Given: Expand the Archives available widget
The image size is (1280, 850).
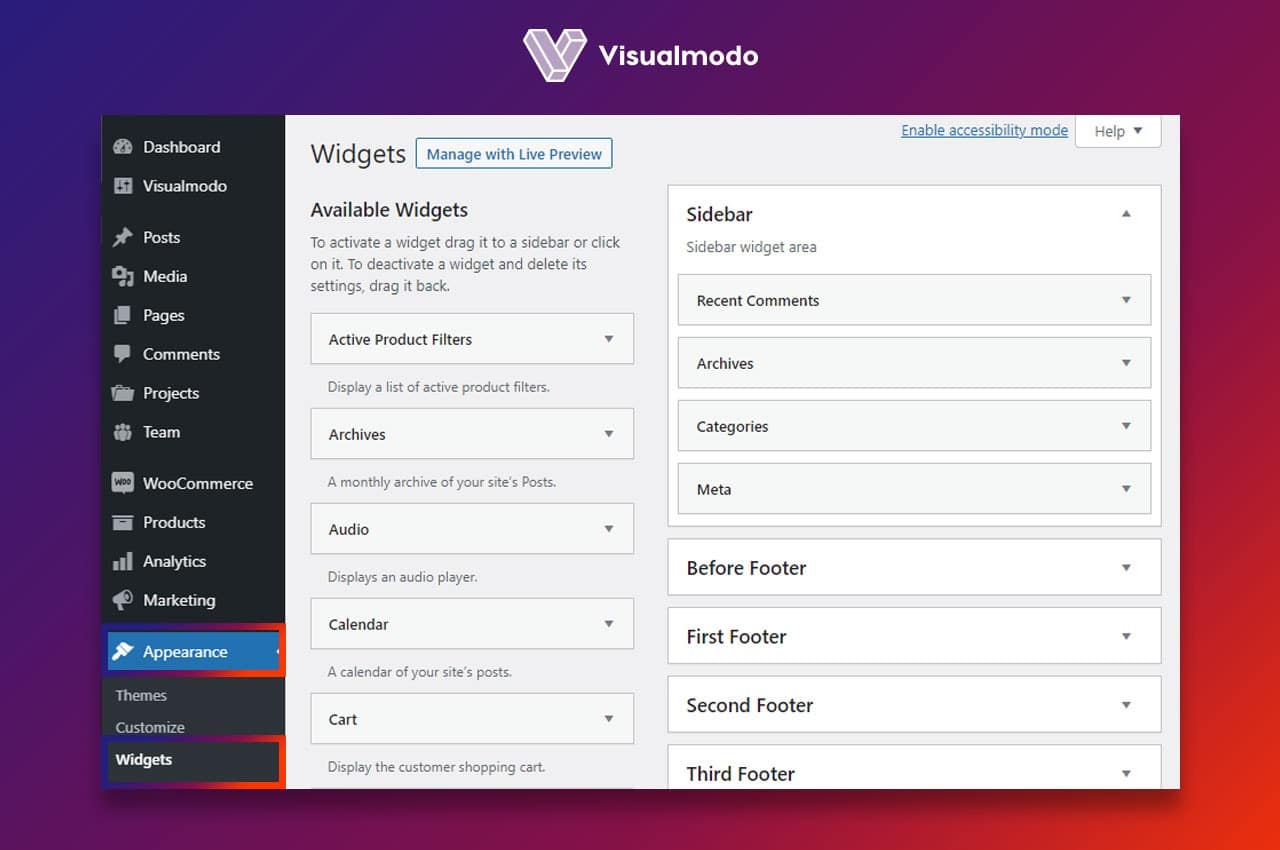Looking at the screenshot, I should 610,434.
